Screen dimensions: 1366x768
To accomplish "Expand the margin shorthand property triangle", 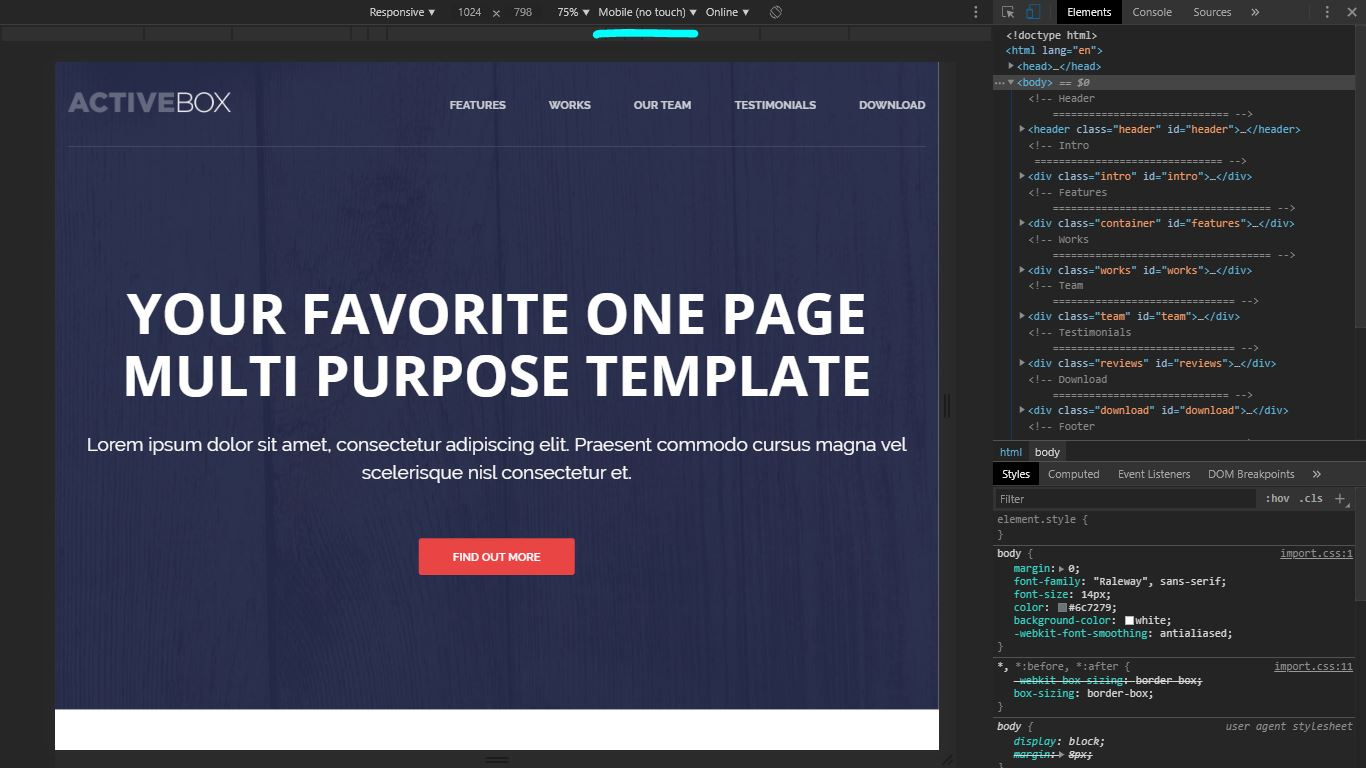I will [x=1062, y=568].
